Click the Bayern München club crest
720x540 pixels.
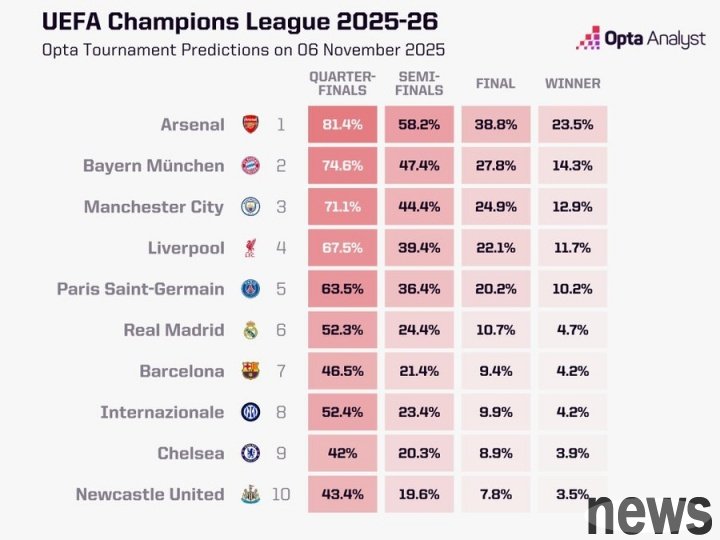250,166
